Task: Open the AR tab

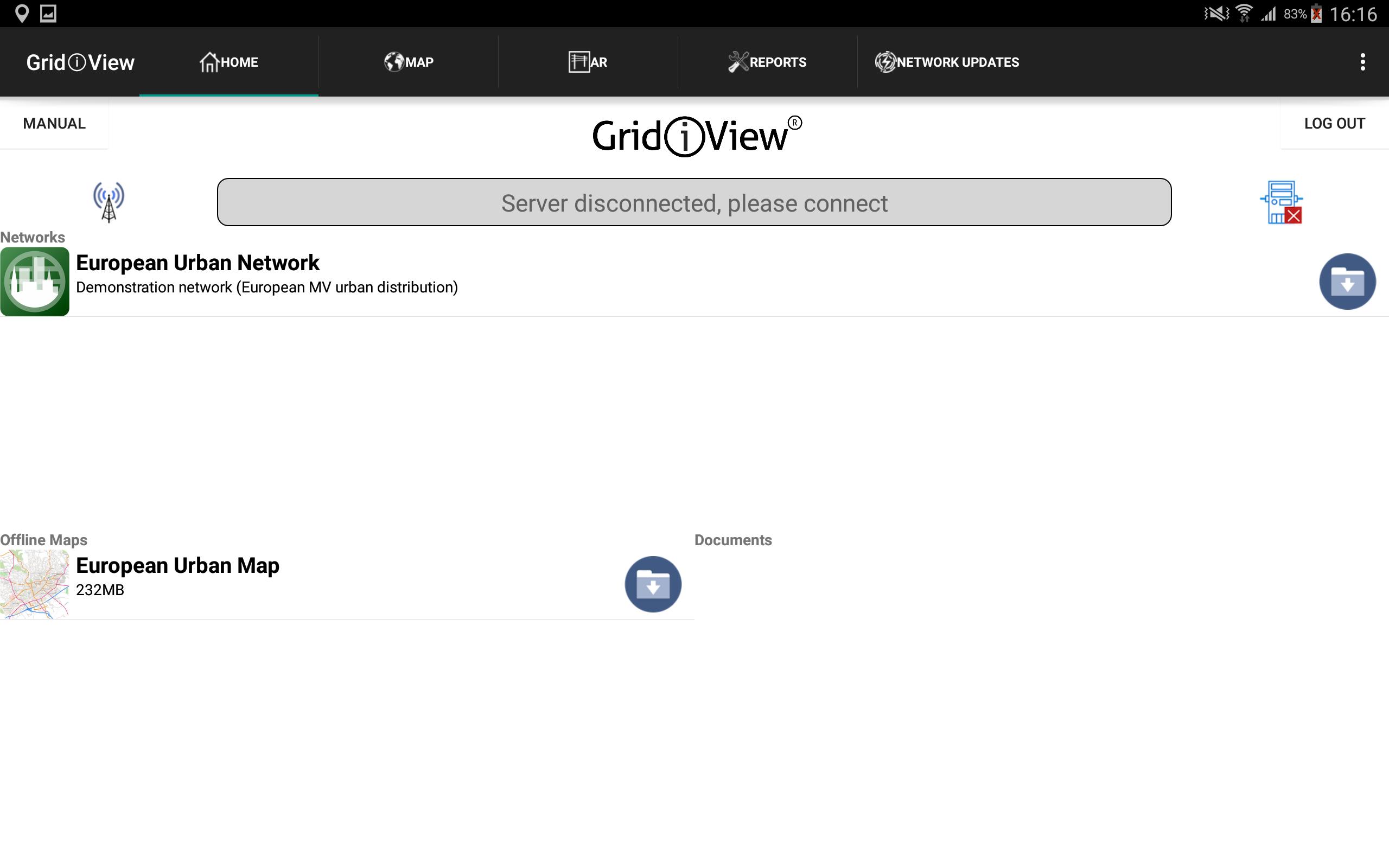Action: tap(588, 62)
